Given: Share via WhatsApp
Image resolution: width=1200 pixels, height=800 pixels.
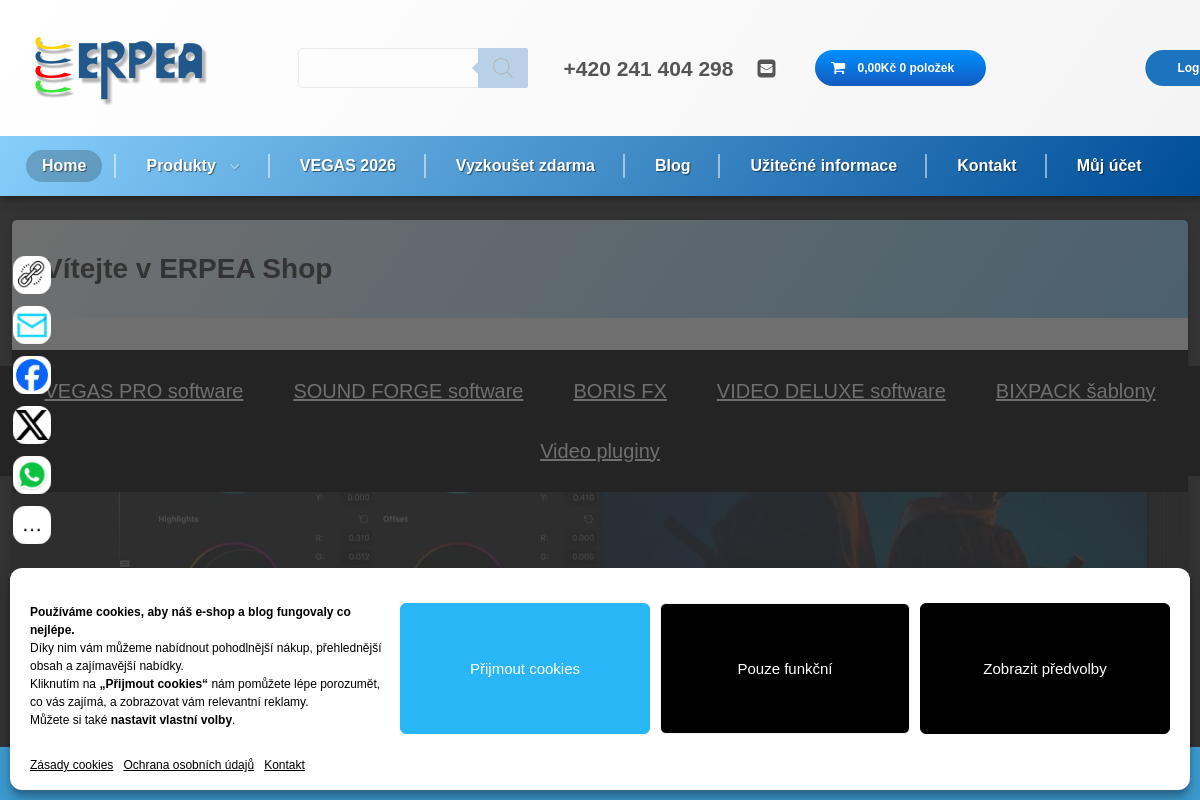Looking at the screenshot, I should [x=32, y=475].
